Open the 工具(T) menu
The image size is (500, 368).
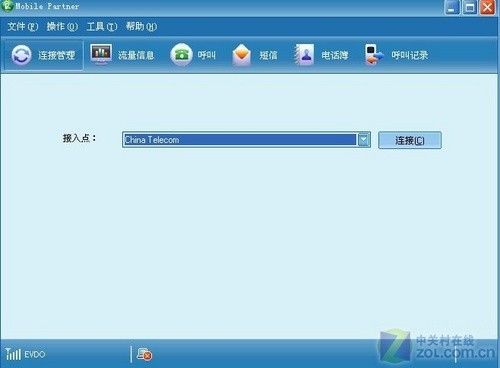coord(102,27)
